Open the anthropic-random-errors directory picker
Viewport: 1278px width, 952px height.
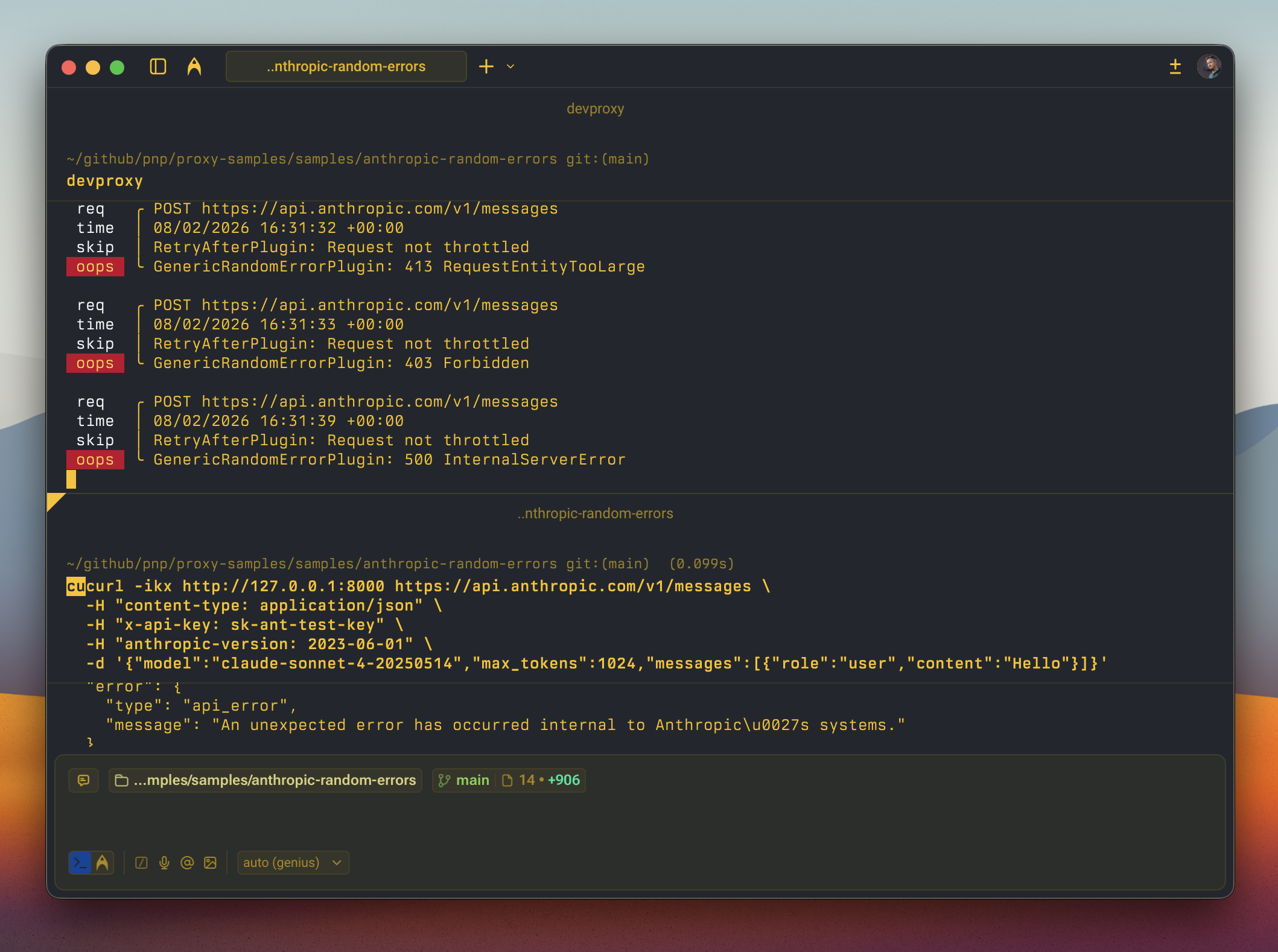click(264, 780)
